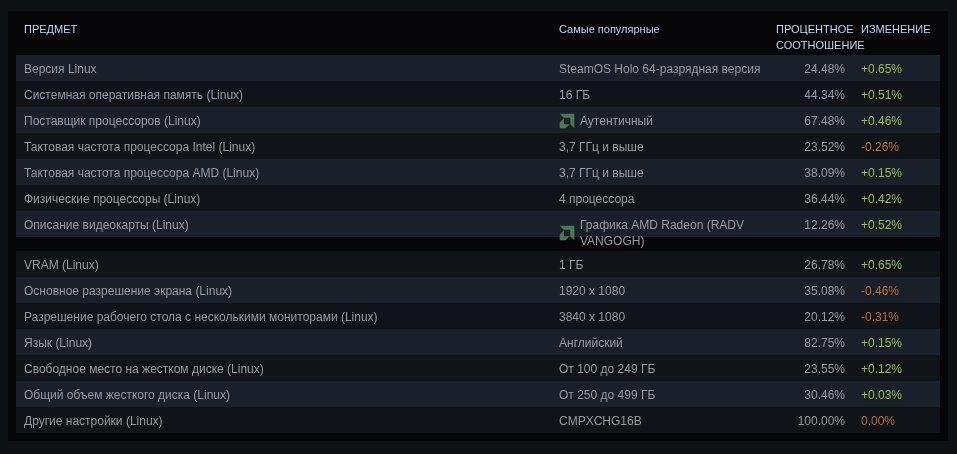Screen dimensions: 957x454
Task: Click SteamOS Holo 64-разрядная версия text
Action: (x=659, y=69)
